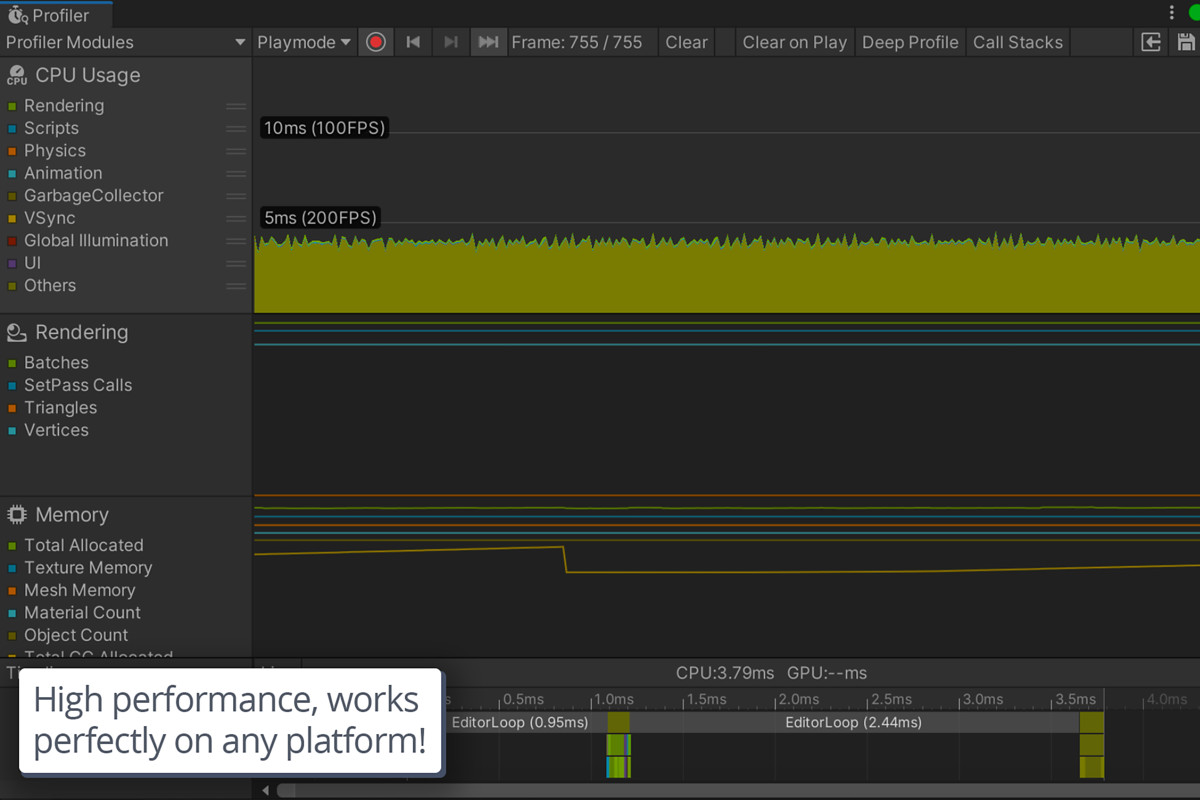Click the reorder handle on the Animation row

[x=236, y=173]
